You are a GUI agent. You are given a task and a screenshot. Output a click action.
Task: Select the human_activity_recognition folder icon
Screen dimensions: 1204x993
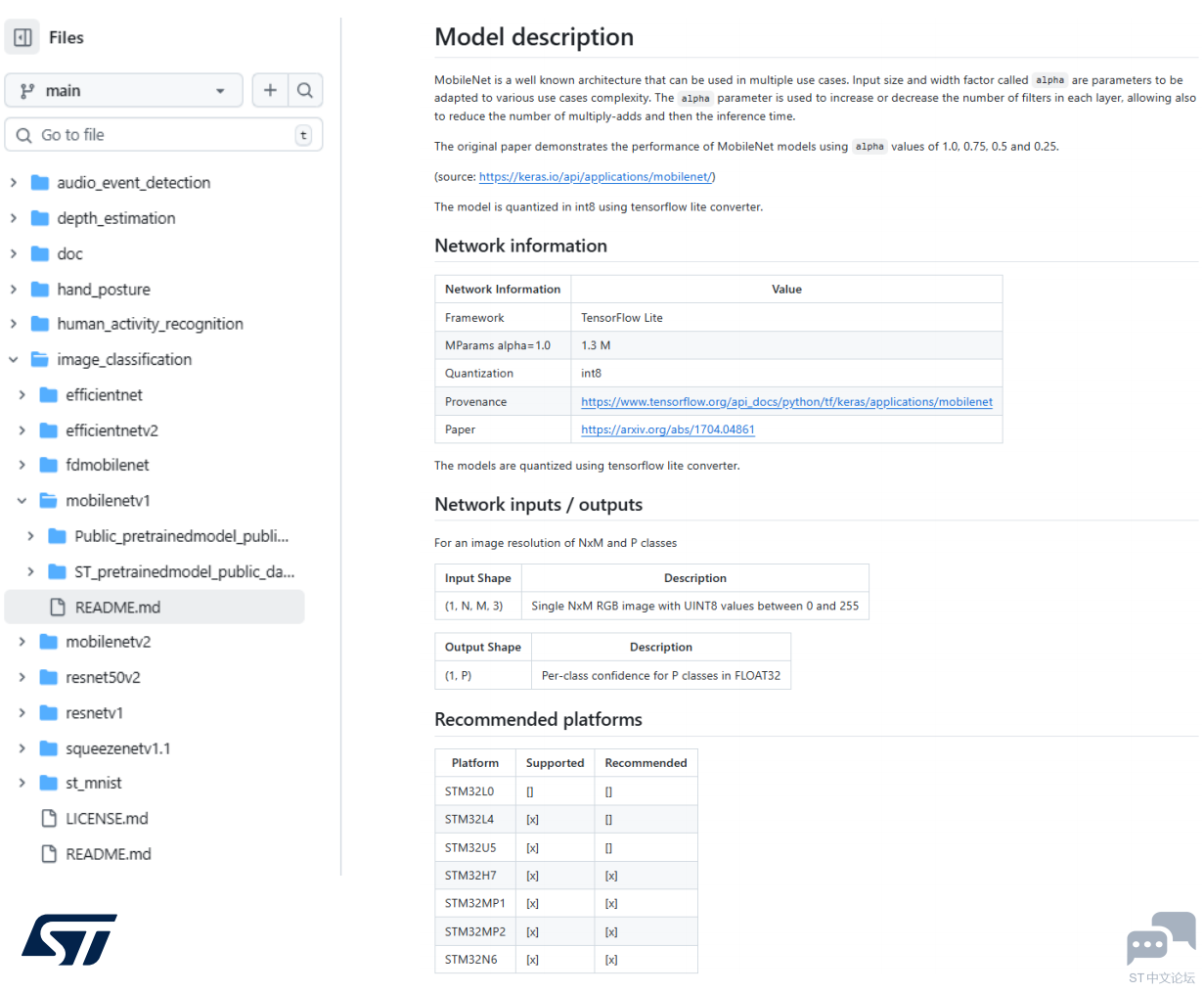40,324
